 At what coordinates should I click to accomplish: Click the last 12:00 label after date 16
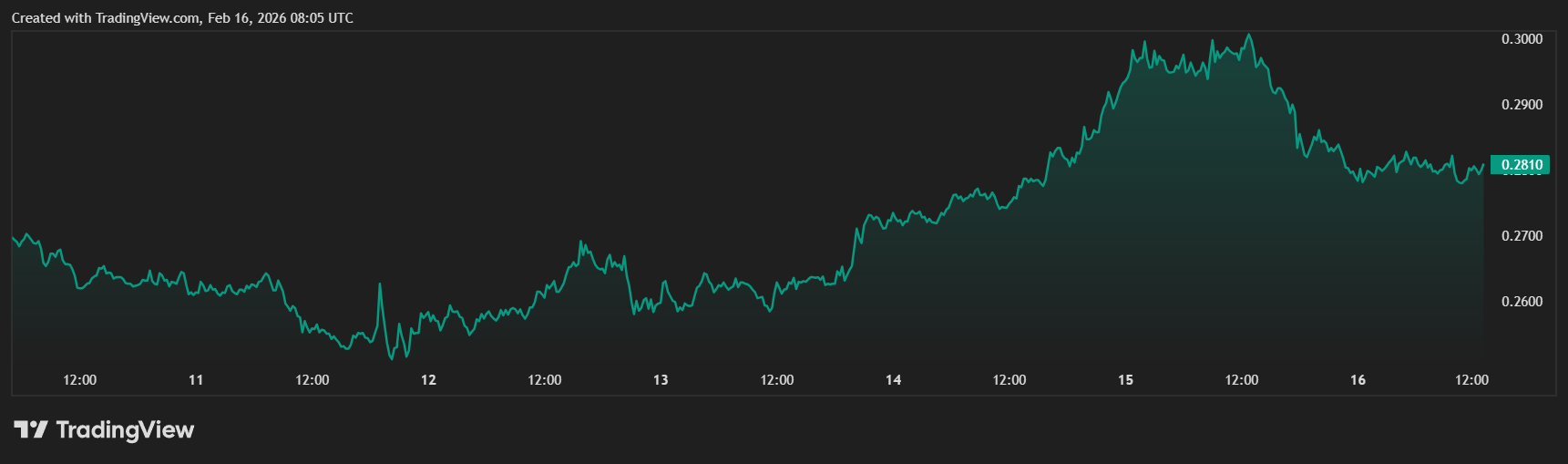(1471, 380)
